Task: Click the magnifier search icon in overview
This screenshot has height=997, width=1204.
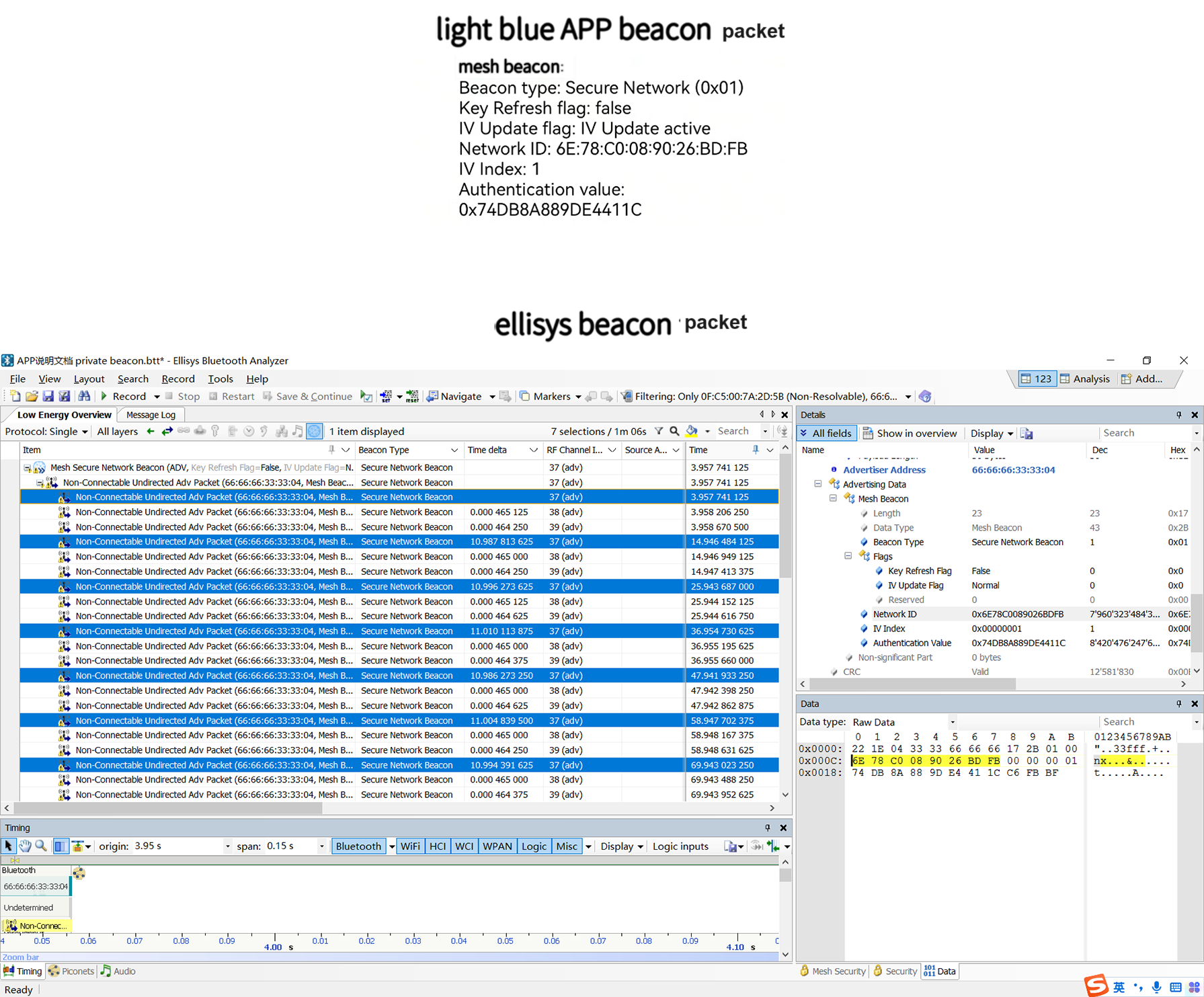Action: [x=674, y=432]
